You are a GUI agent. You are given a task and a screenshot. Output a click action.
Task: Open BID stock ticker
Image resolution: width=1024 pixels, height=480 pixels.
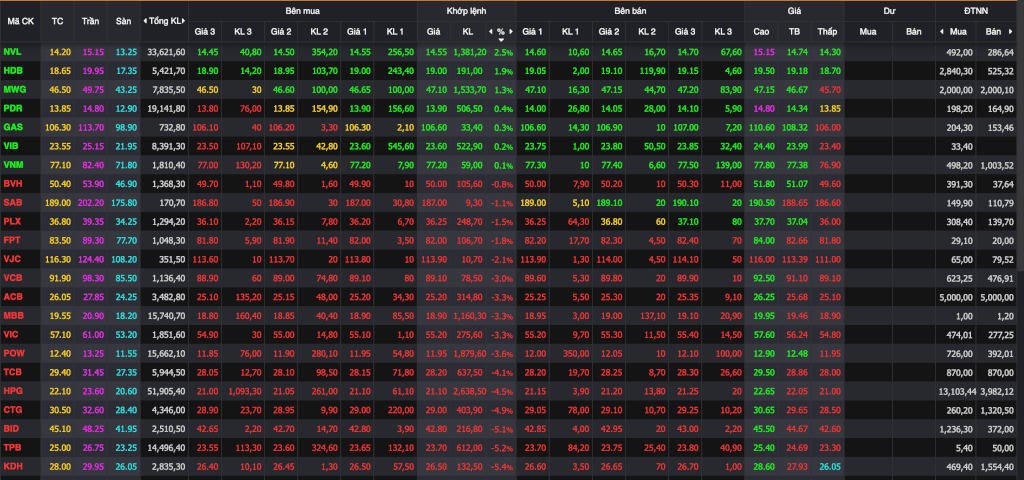pyautogui.click(x=11, y=430)
